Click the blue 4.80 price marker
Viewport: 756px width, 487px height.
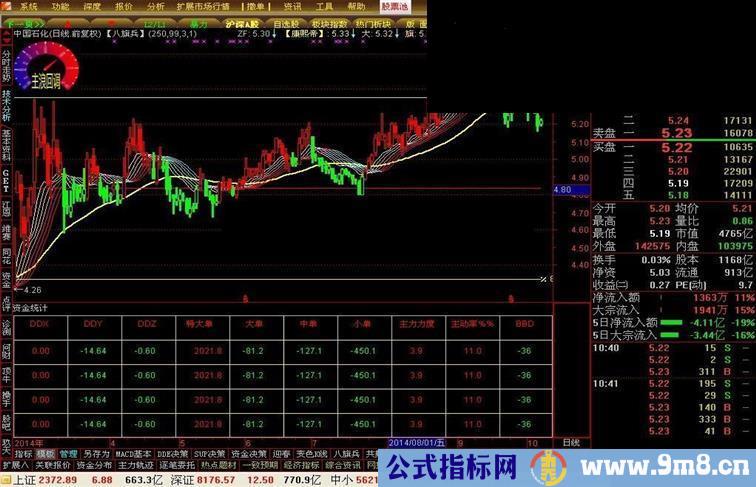561,189
